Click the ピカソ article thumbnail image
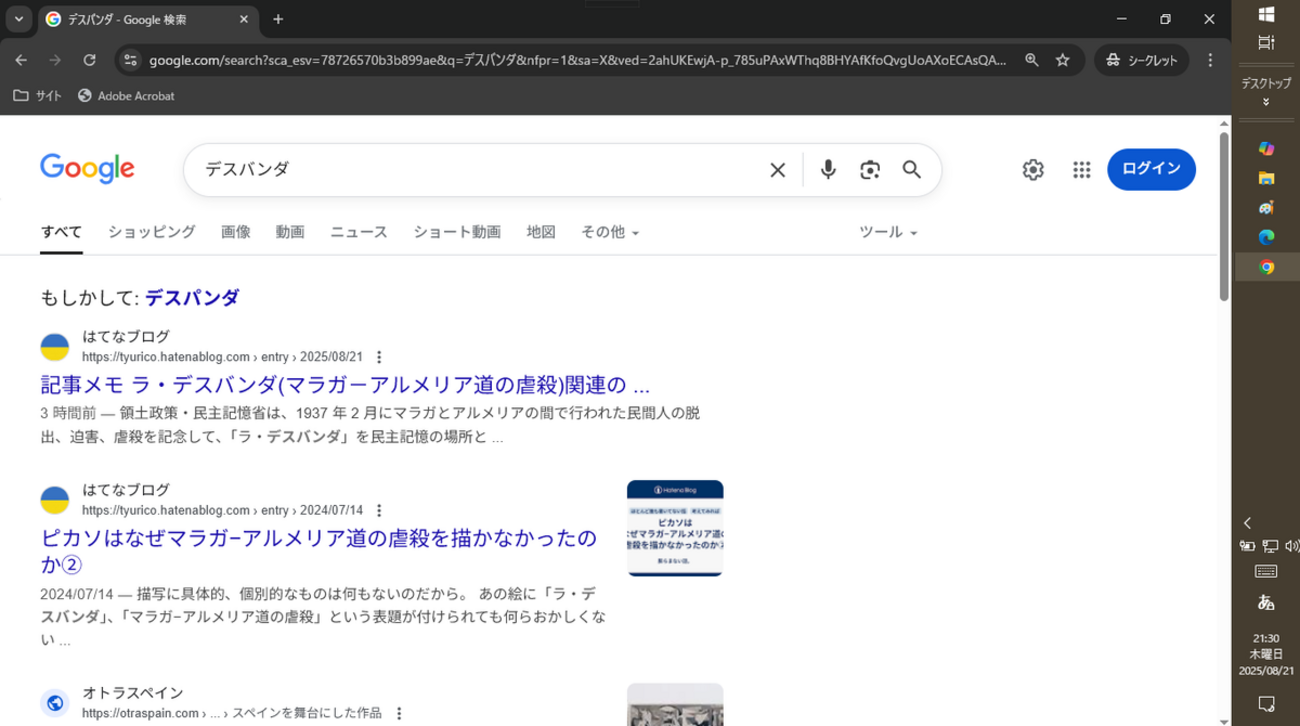 point(675,528)
